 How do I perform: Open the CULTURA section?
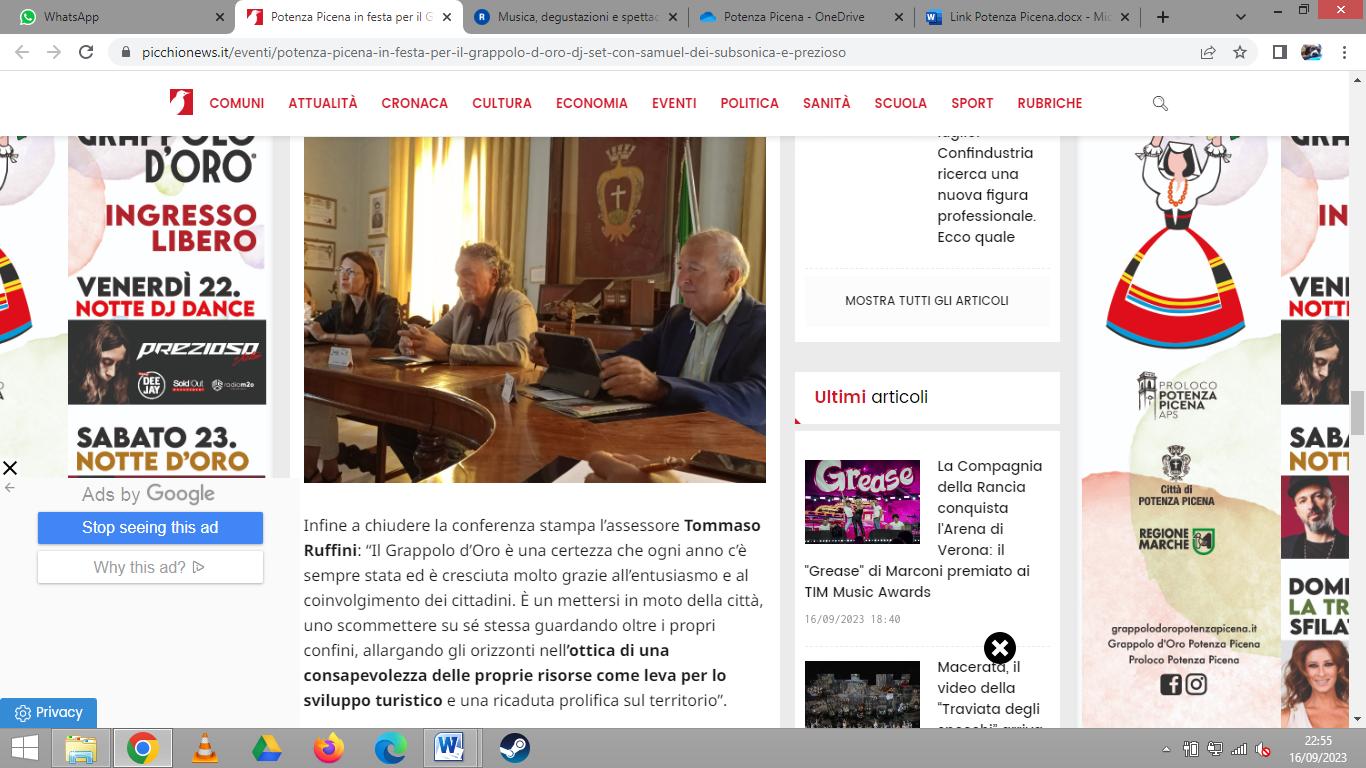click(502, 103)
